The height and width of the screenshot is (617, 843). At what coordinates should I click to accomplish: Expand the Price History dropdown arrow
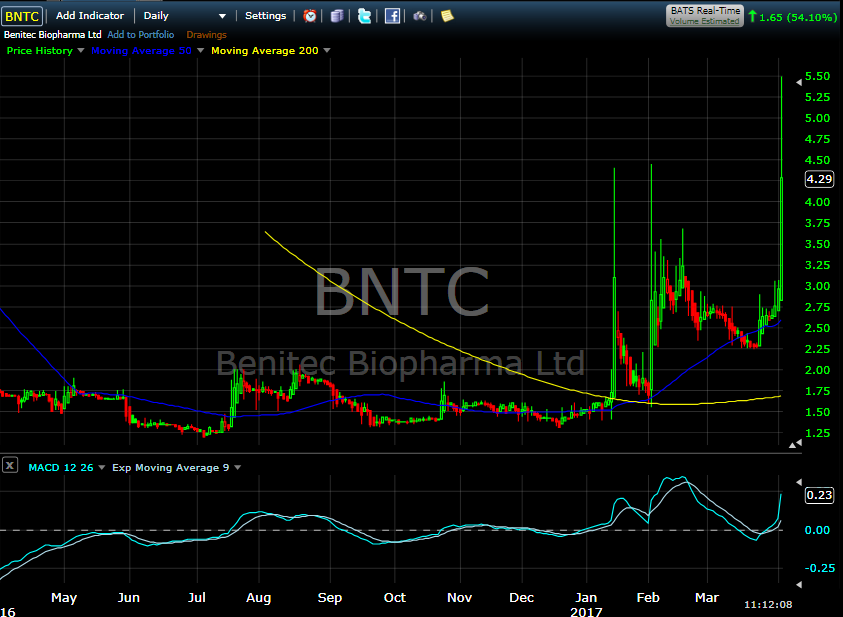[81, 51]
